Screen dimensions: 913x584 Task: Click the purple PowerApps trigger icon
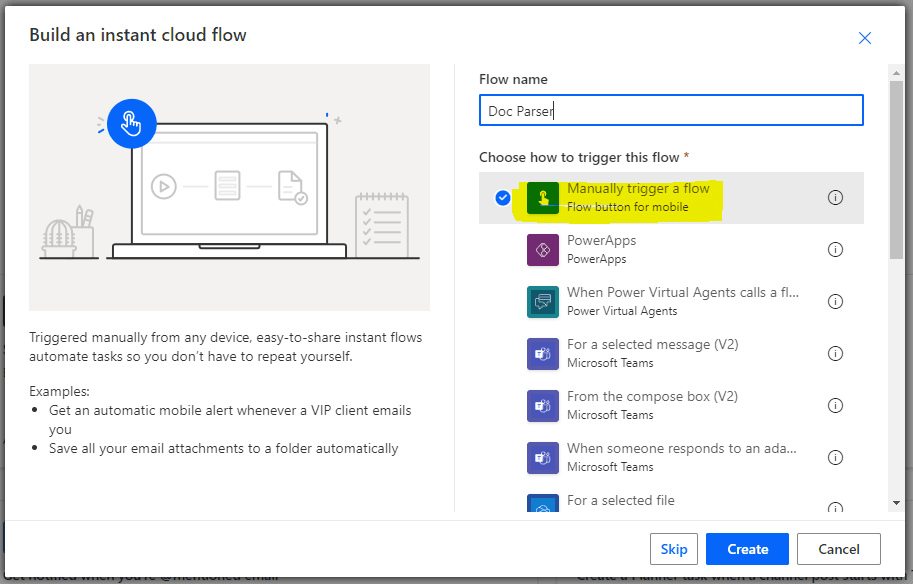[x=543, y=250]
